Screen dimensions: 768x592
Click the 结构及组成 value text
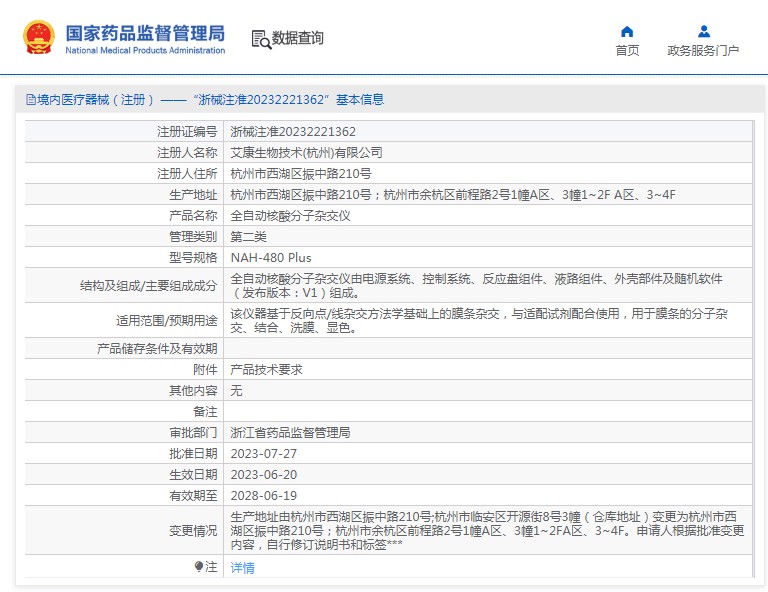tap(476, 285)
